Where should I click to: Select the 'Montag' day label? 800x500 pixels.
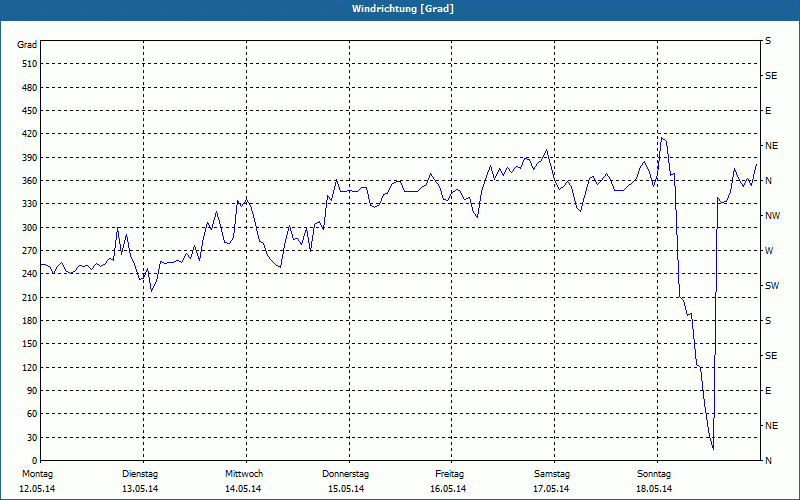coord(37,473)
